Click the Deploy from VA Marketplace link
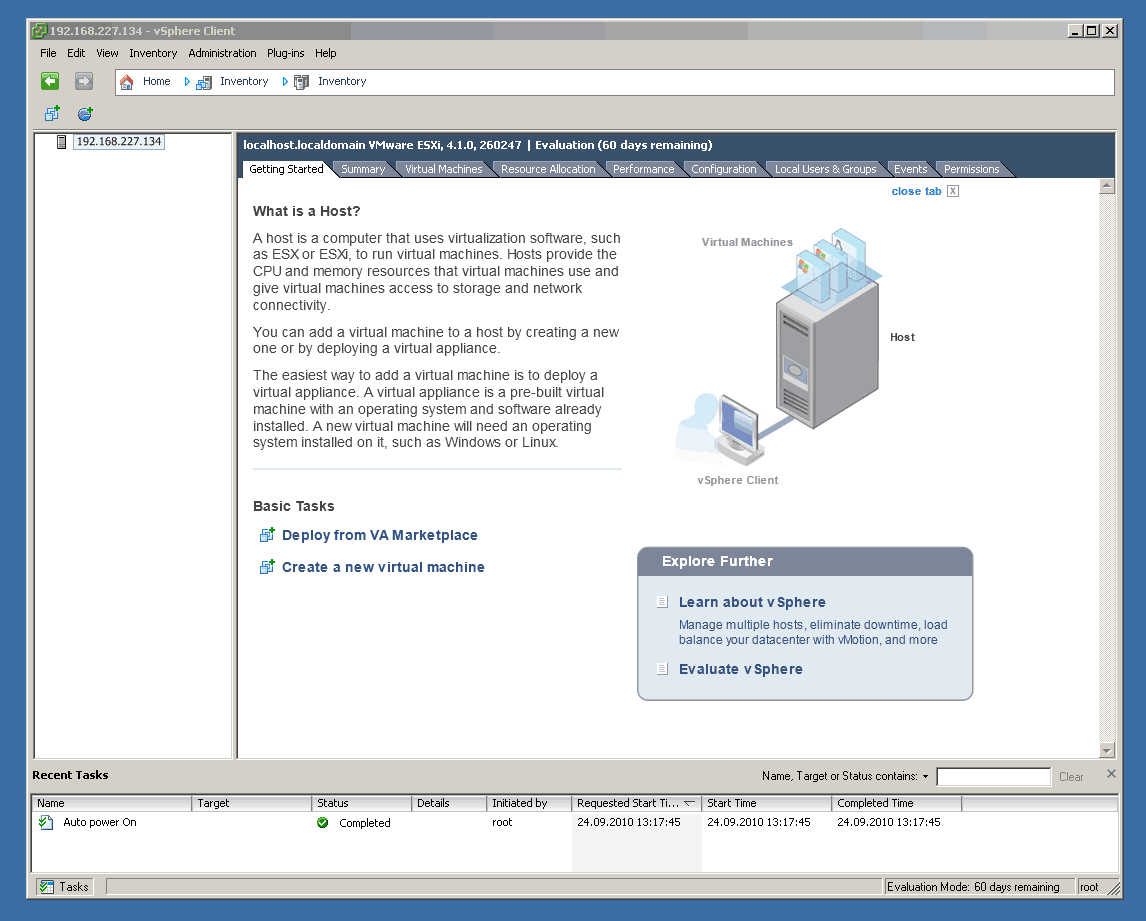The image size is (1146, 921). (380, 535)
